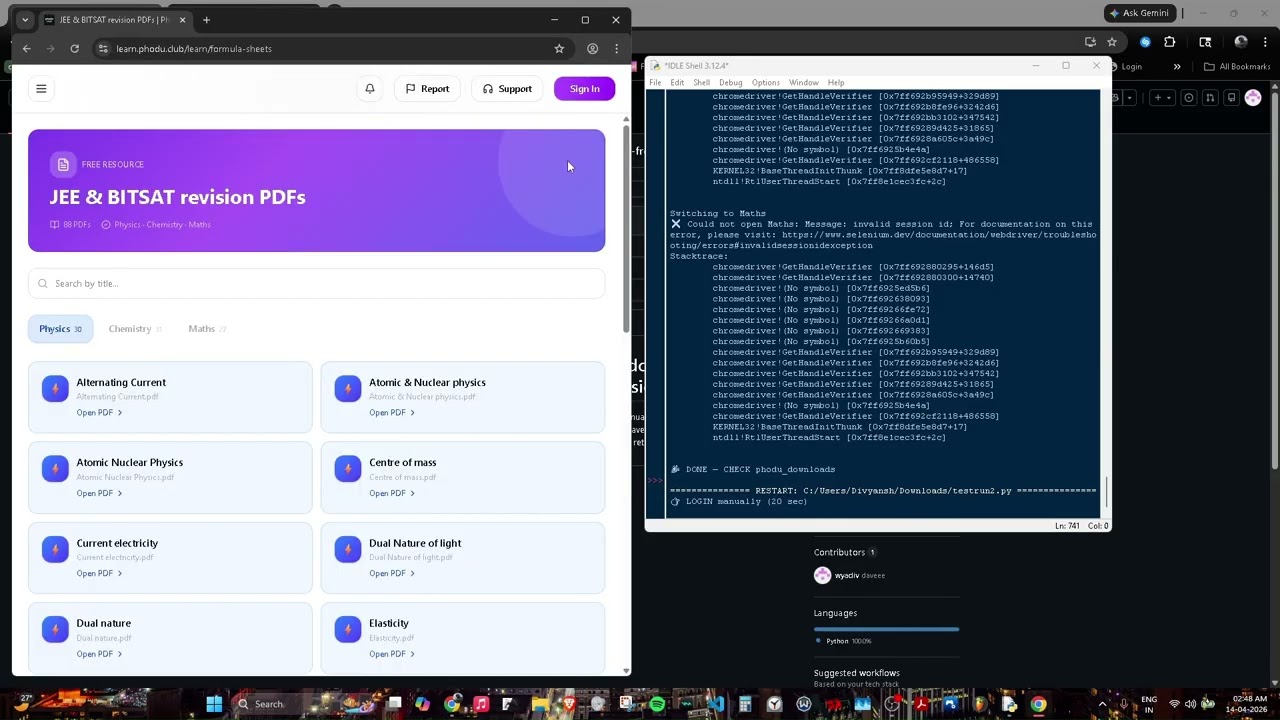Click the Current electricity card icon

pos(55,549)
